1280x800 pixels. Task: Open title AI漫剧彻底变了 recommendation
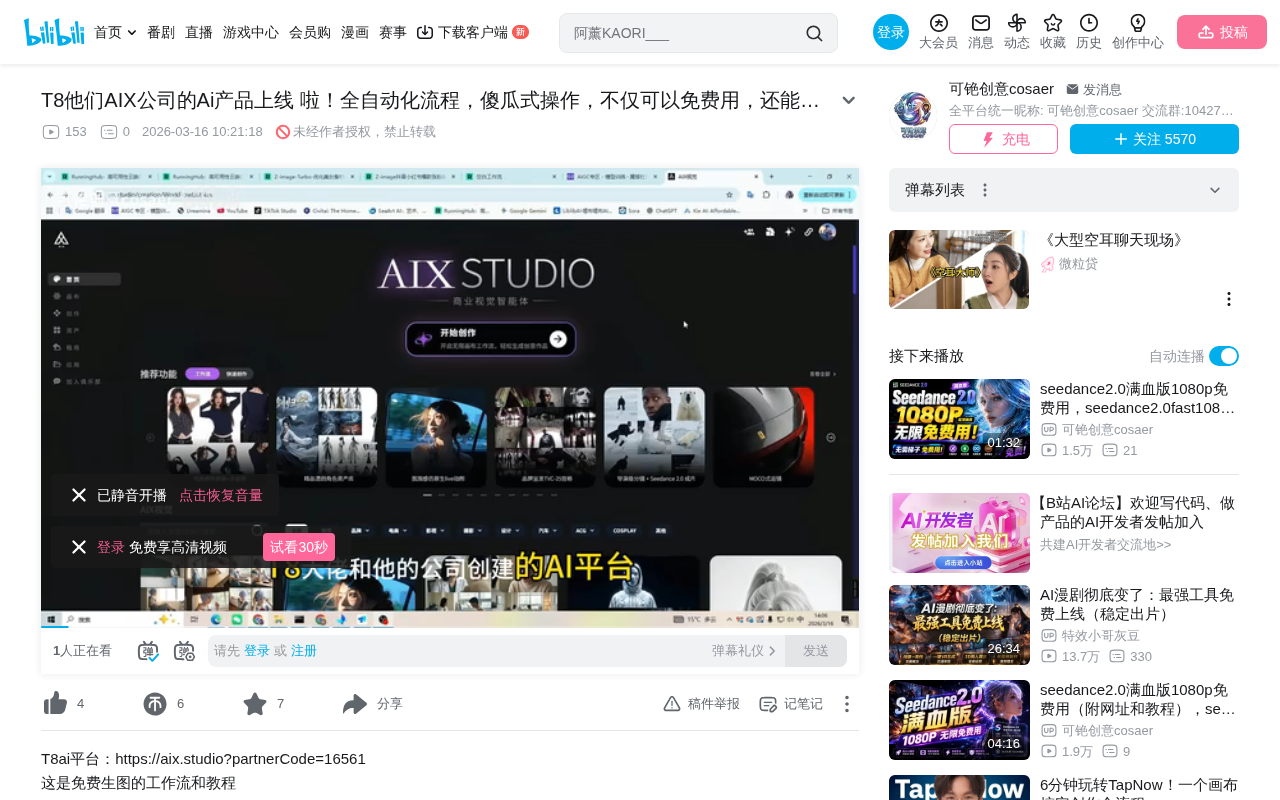[1137, 604]
